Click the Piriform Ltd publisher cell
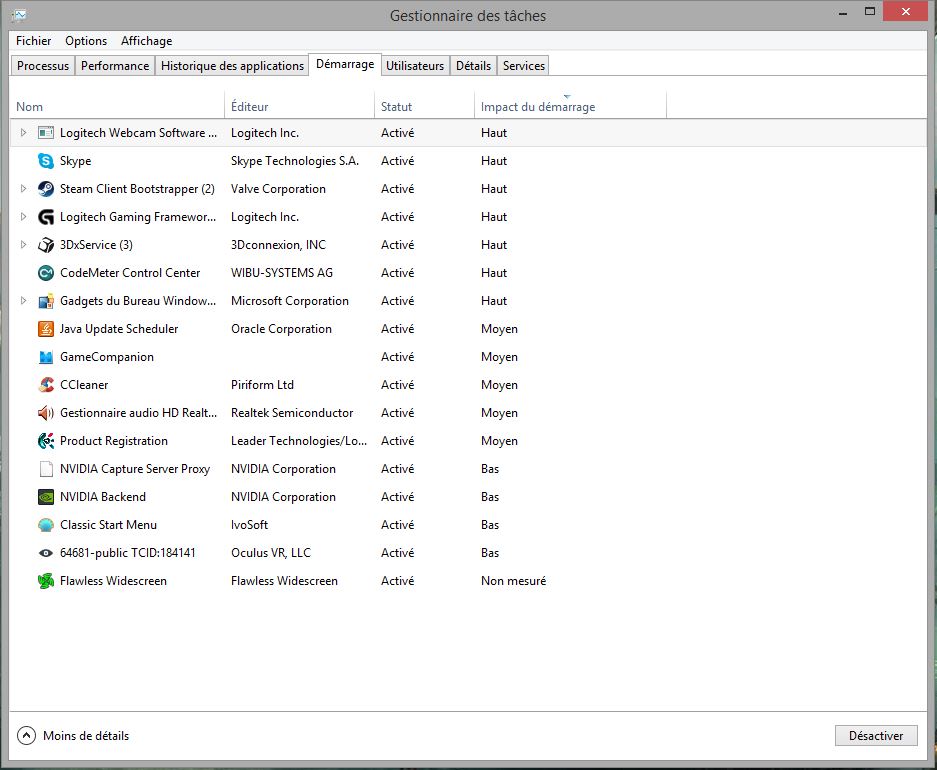This screenshot has width=937, height=770. tap(262, 385)
